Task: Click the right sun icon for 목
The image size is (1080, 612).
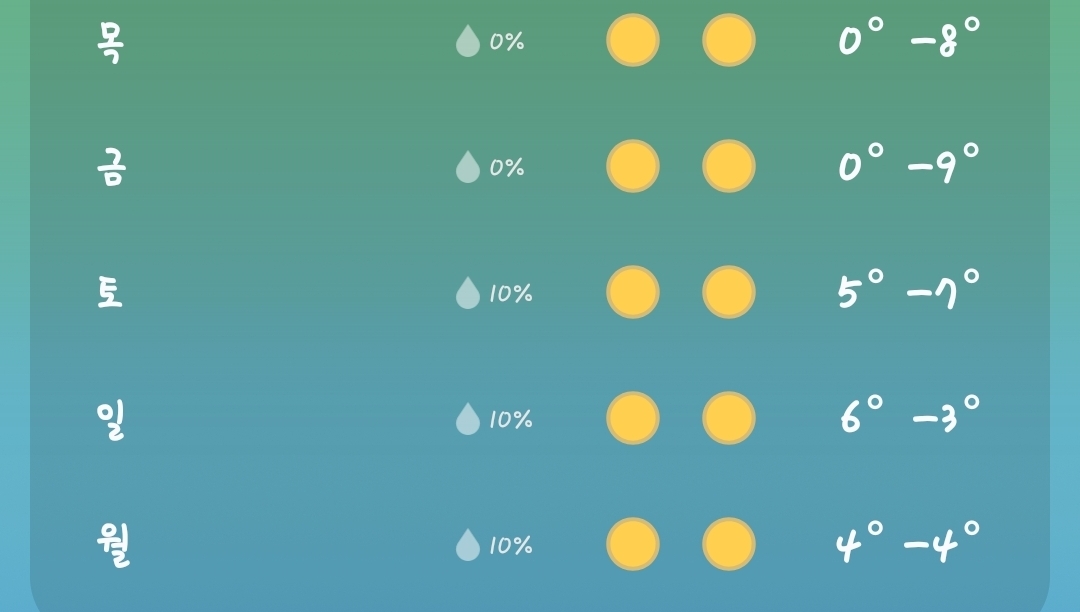Action: coord(729,40)
